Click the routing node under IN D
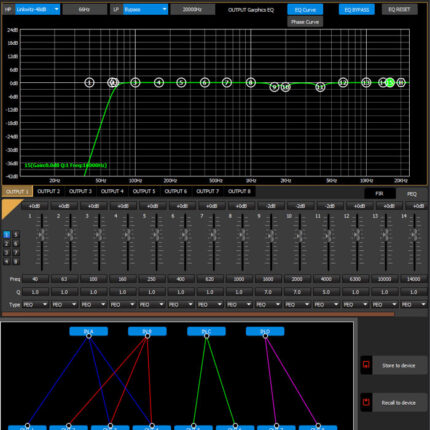430x430 pixels. pos(265,336)
